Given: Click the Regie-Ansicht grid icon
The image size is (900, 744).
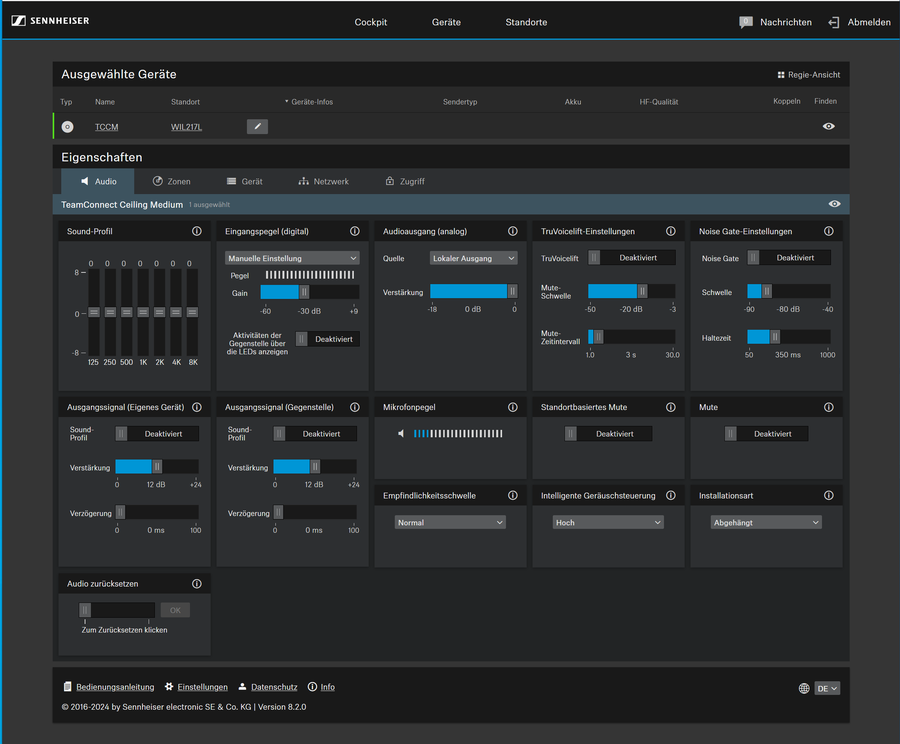Looking at the screenshot, I should tap(781, 75).
